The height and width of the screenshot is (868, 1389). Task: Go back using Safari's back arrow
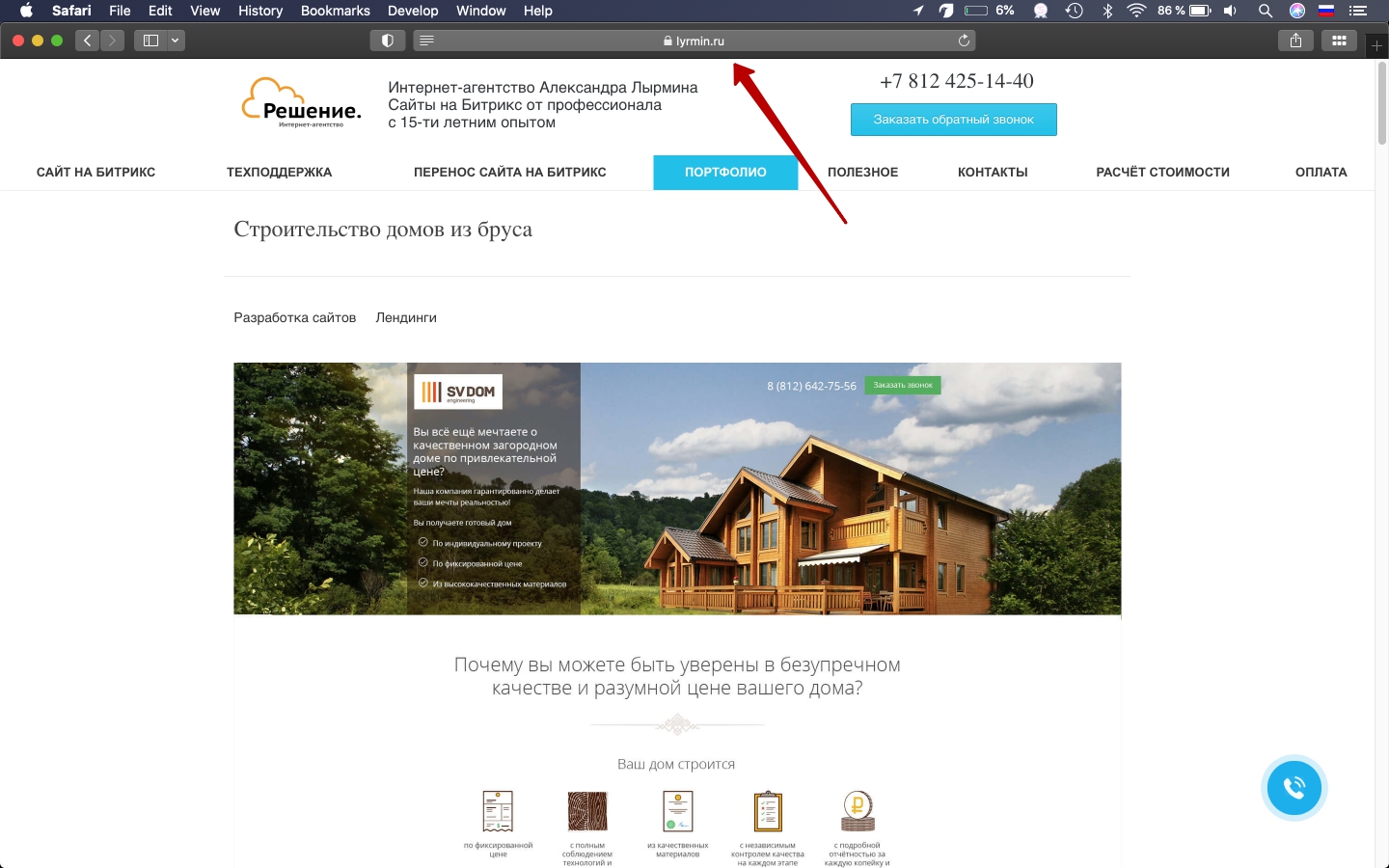pyautogui.click(x=88, y=41)
